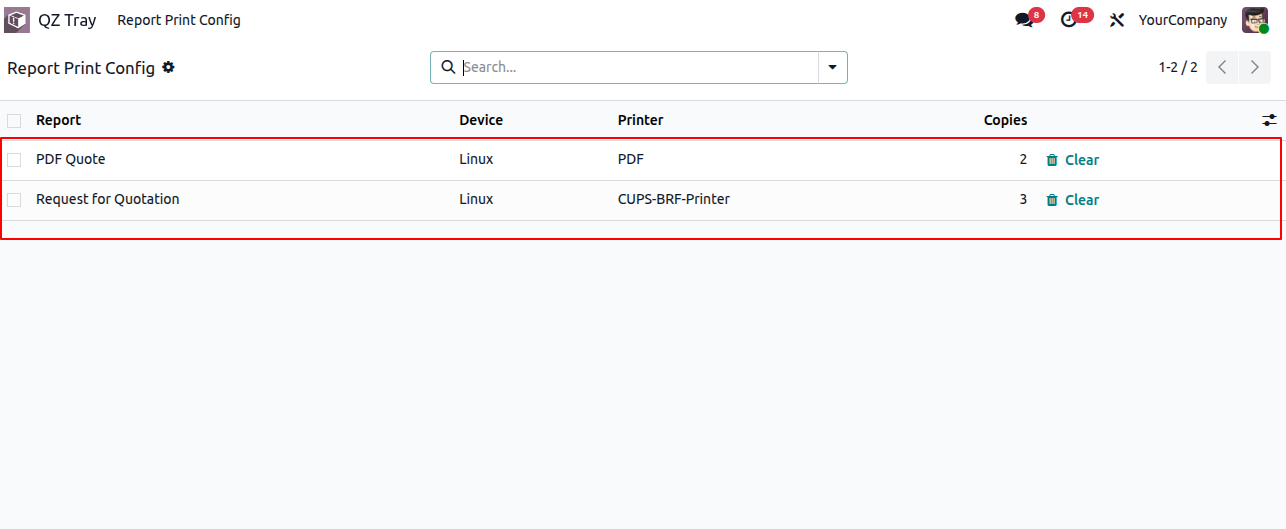This screenshot has height=529, width=1286.
Task: Open the debug tools wrench icon
Action: click(1117, 20)
